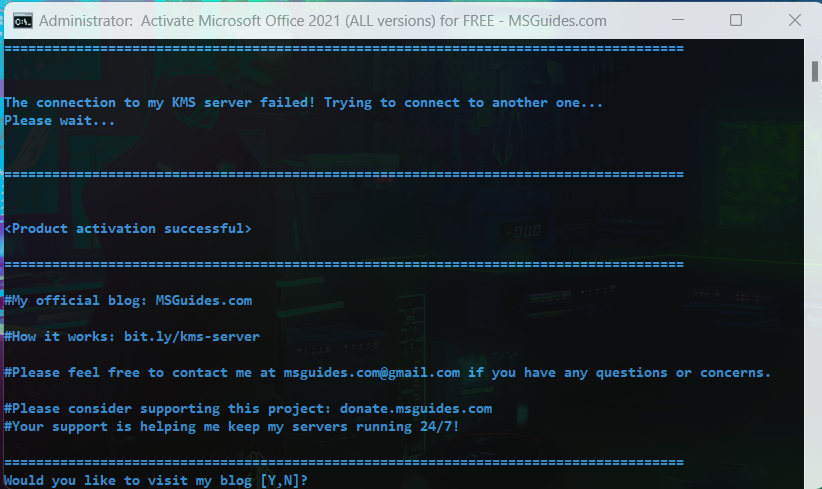Click the donate.msguides.com address
This screenshot has width=822, height=489.
416,408
